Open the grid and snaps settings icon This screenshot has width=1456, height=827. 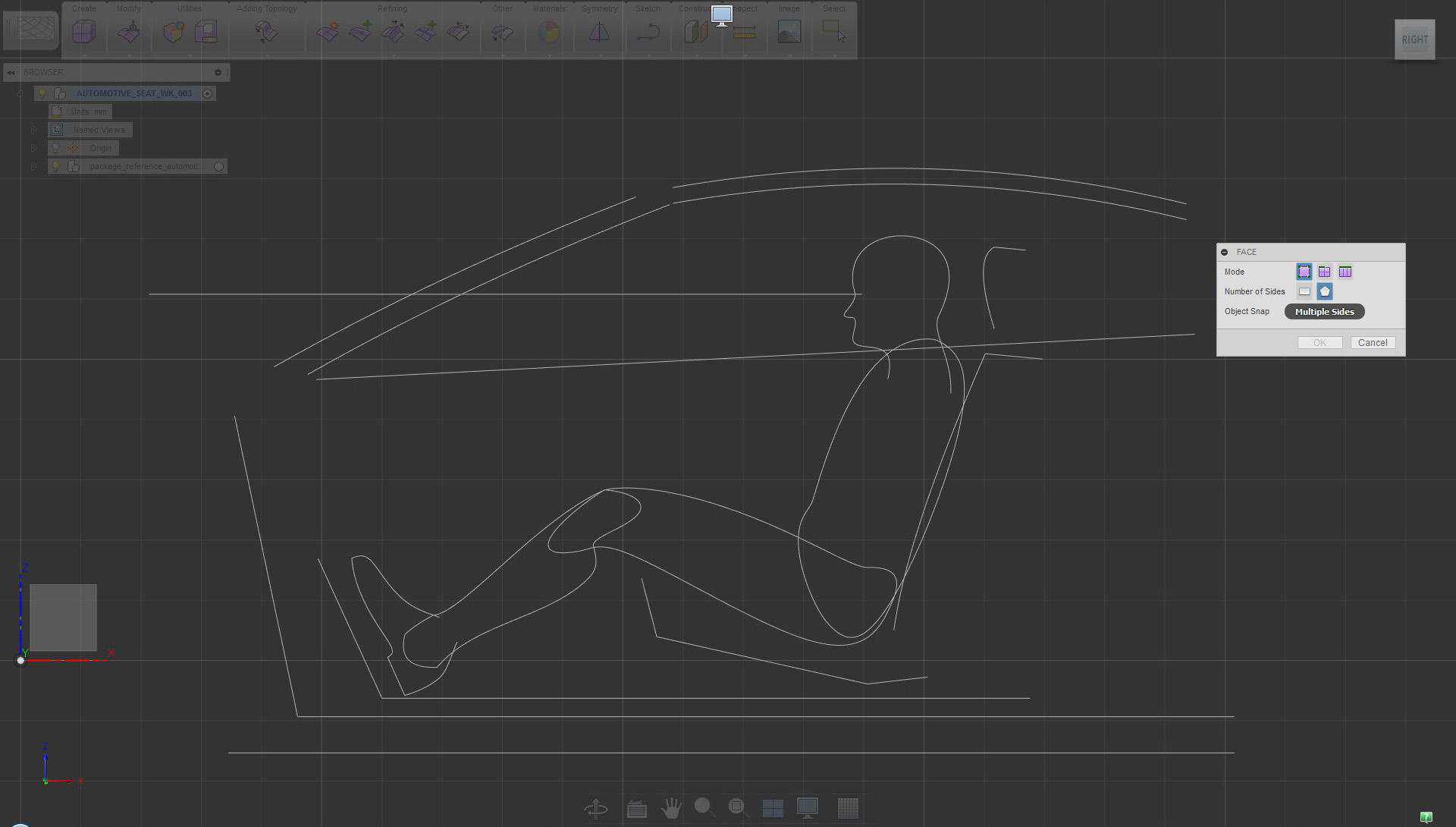point(848,808)
